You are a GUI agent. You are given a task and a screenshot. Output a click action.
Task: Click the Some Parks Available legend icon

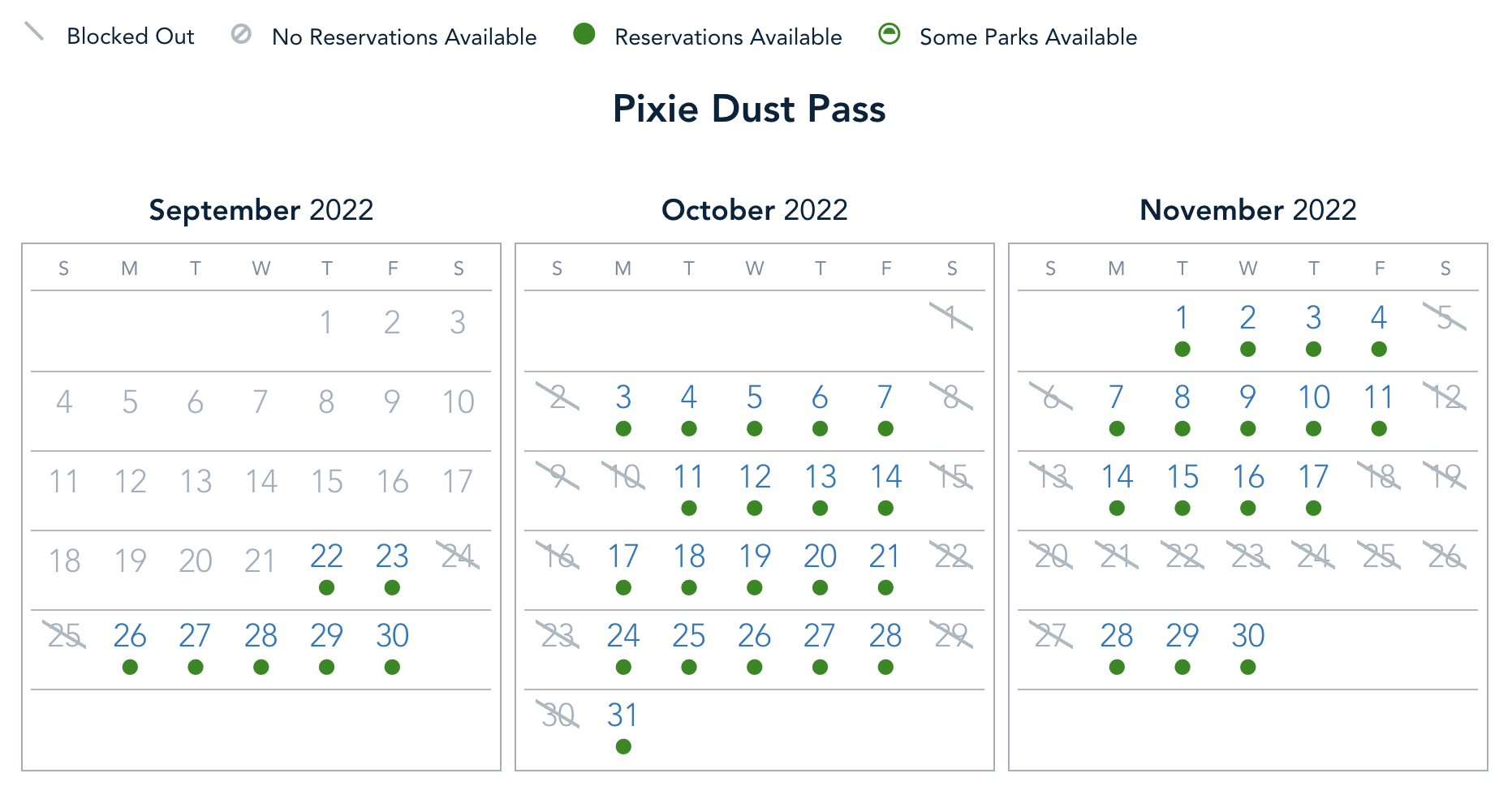(x=890, y=34)
